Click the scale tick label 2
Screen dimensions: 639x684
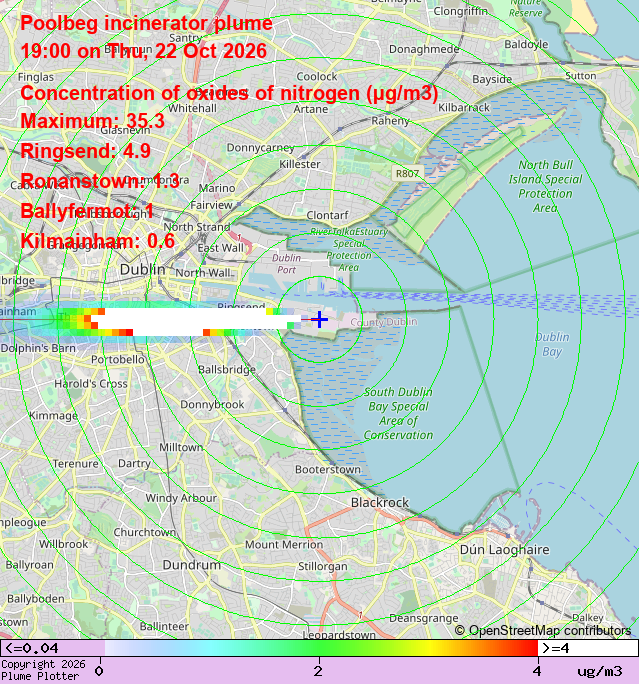(x=318, y=671)
